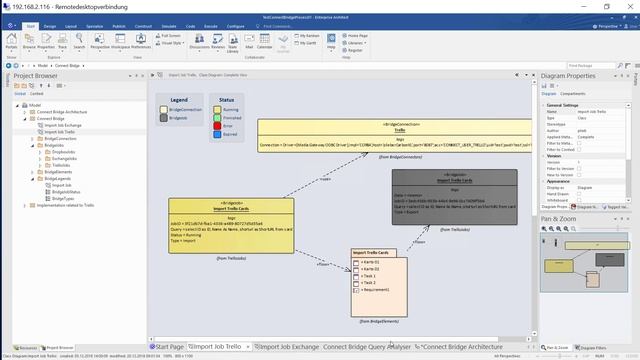Toggle Filter to Version checkbox
Viewport: 640px width, 360px height.
click(x=579, y=169)
